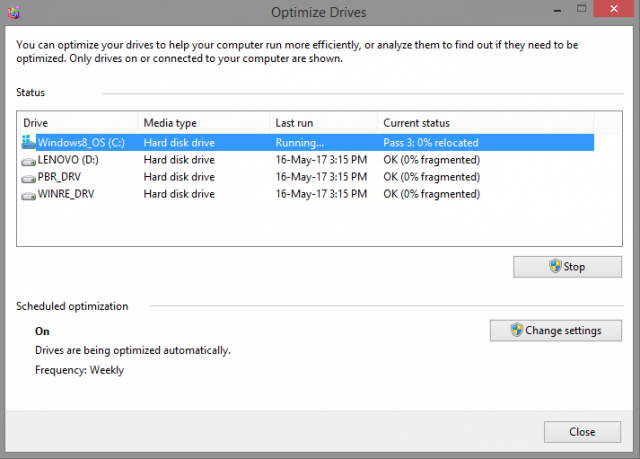Sort list by Current status column header
The width and height of the screenshot is (640, 459).
click(x=485, y=123)
